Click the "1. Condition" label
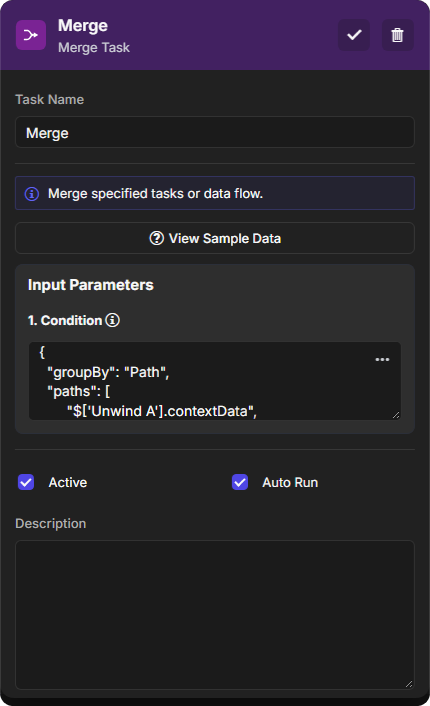Screen dimensions: 430x706 click(65, 321)
